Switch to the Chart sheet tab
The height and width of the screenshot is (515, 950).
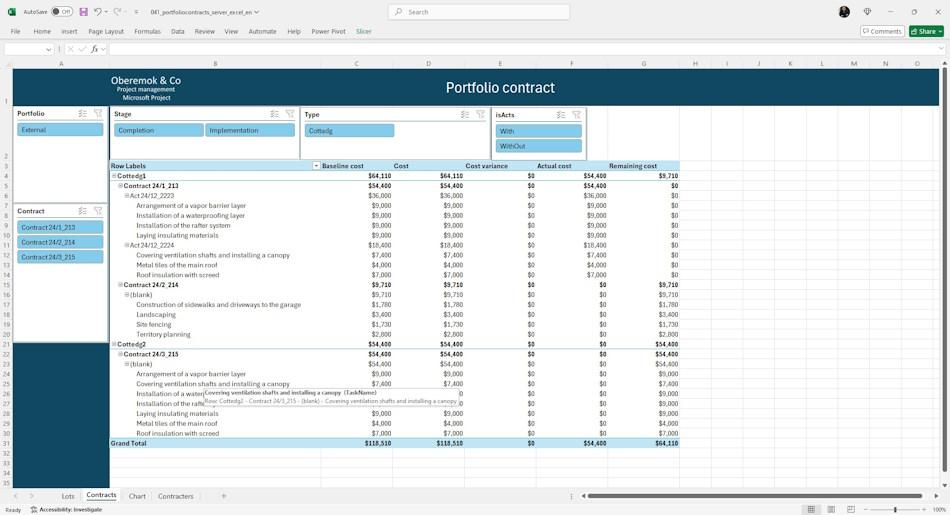point(137,496)
